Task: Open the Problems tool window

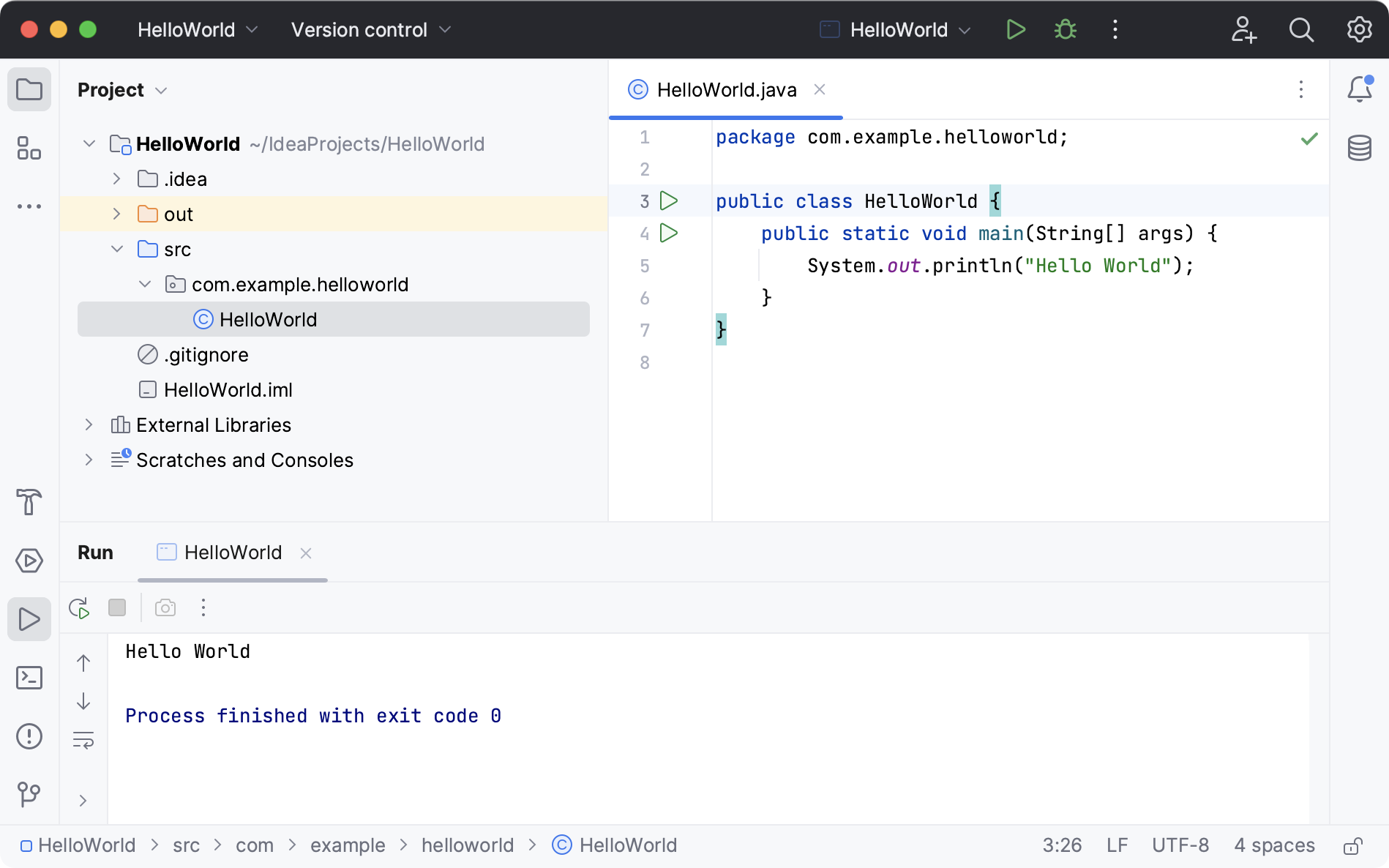Action: tap(29, 736)
